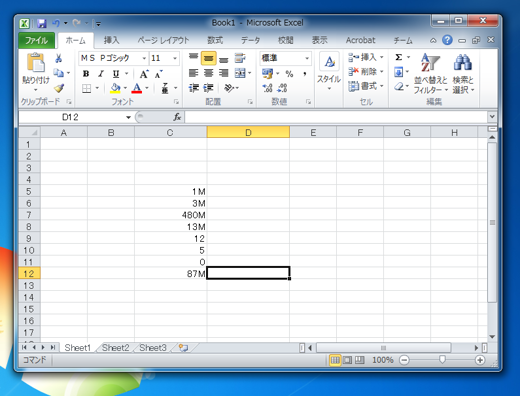The image size is (520, 396).
Task: Open the 挿入 ribbon tab
Action: (x=111, y=40)
